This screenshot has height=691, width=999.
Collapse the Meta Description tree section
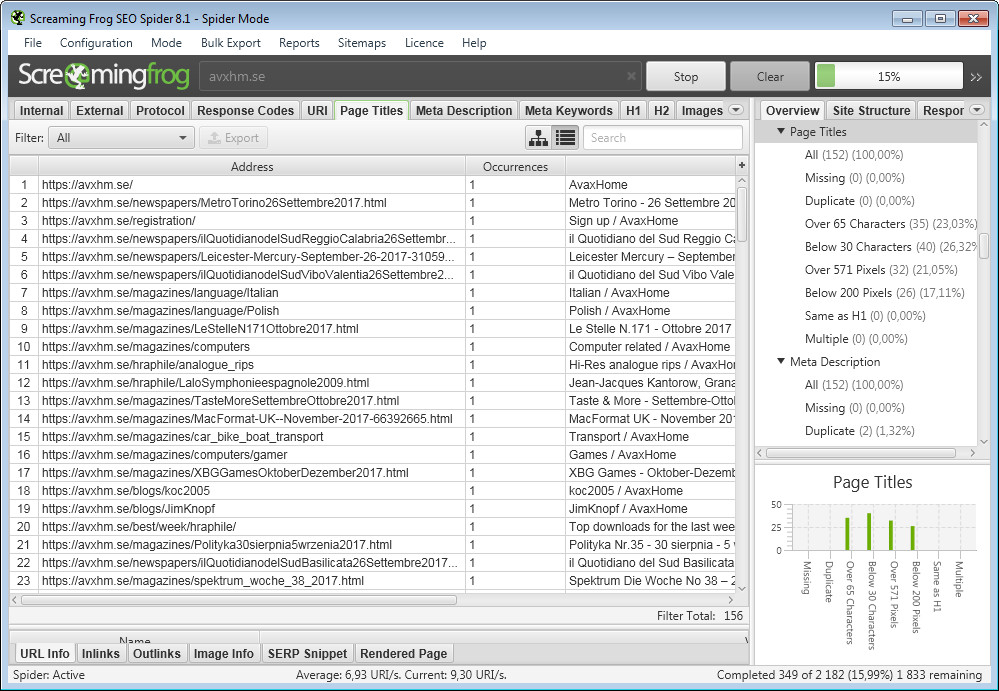[780, 361]
